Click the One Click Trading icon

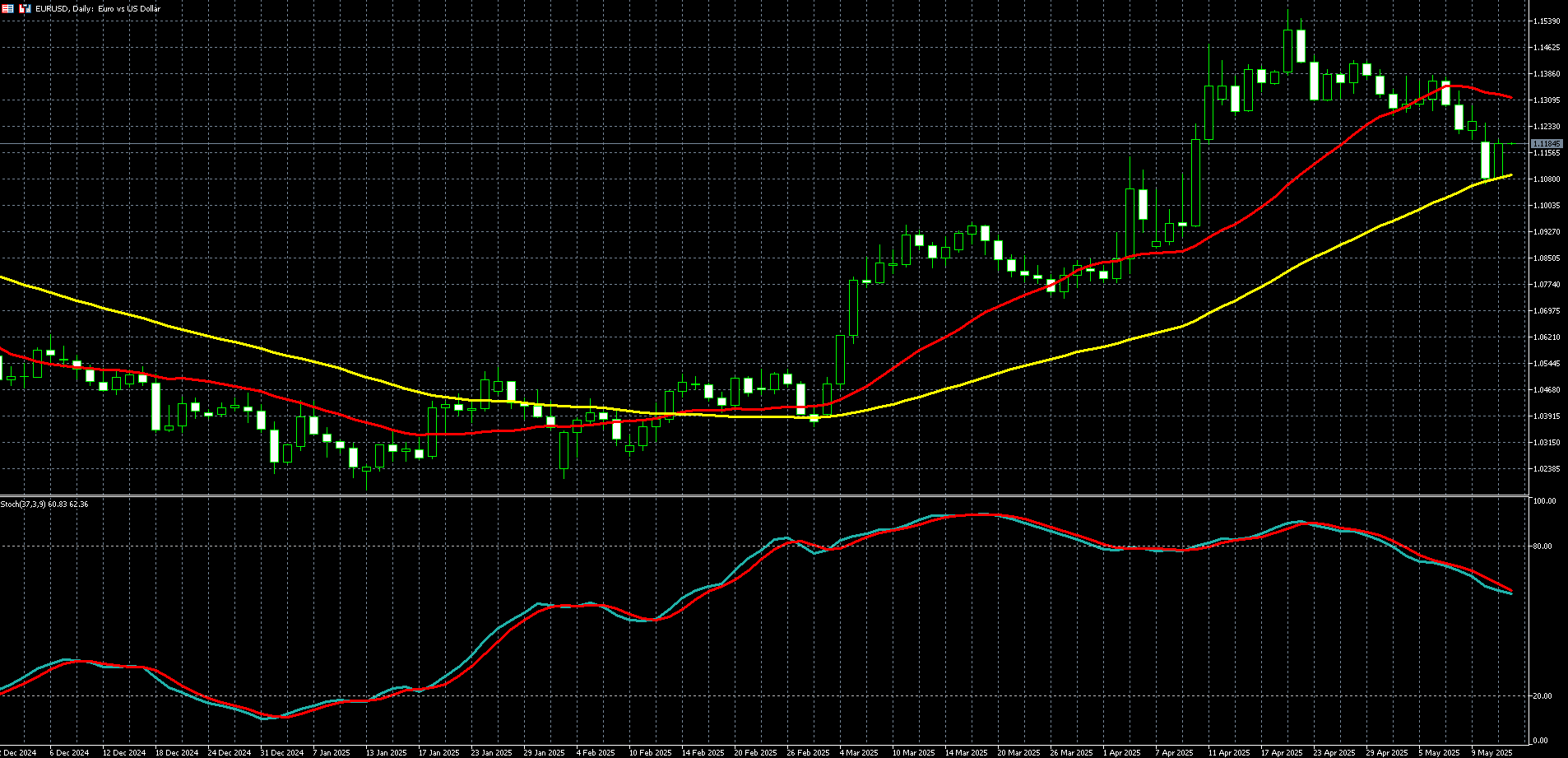tap(26, 8)
